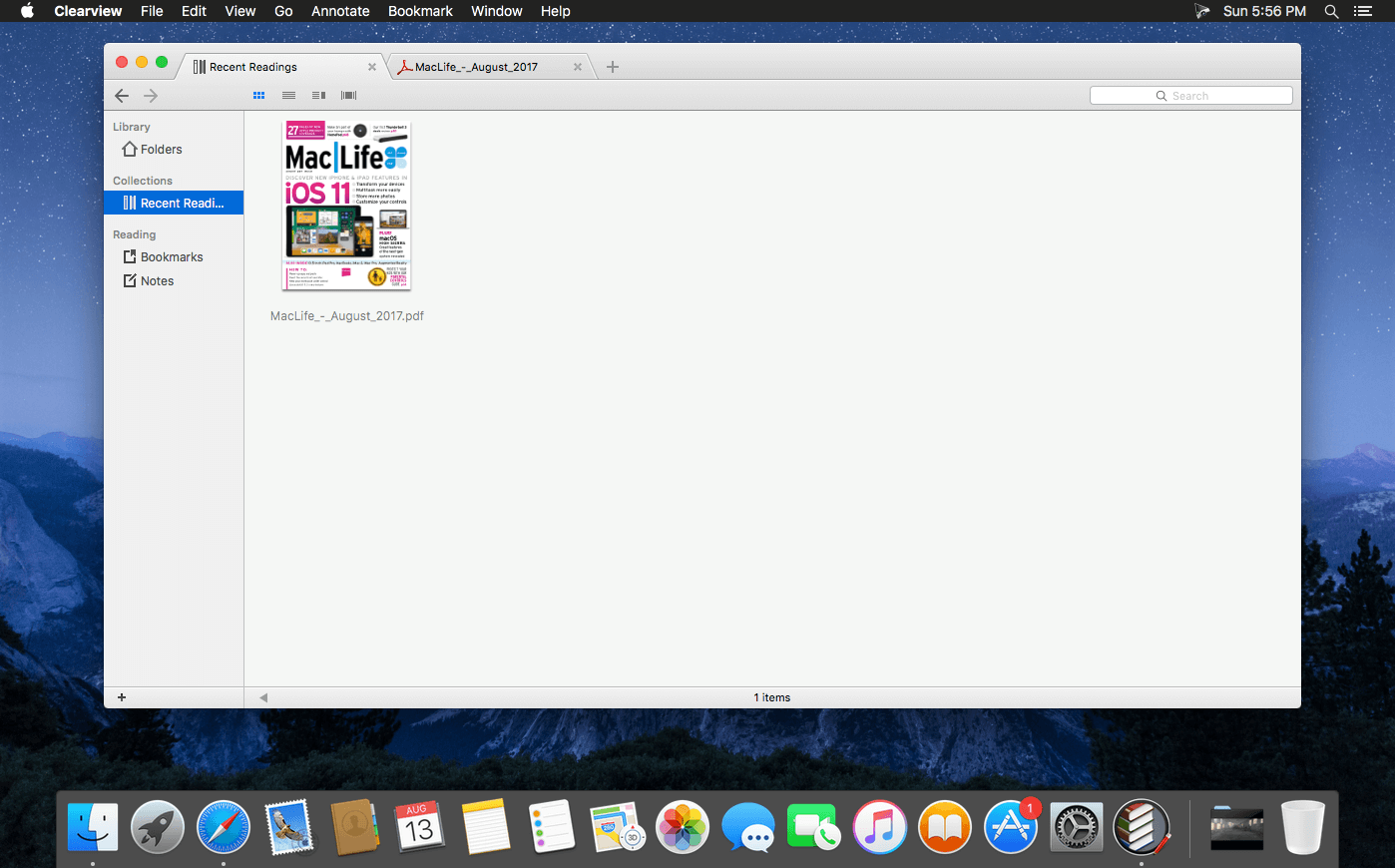
Task: Click the Search field
Action: 1190,96
